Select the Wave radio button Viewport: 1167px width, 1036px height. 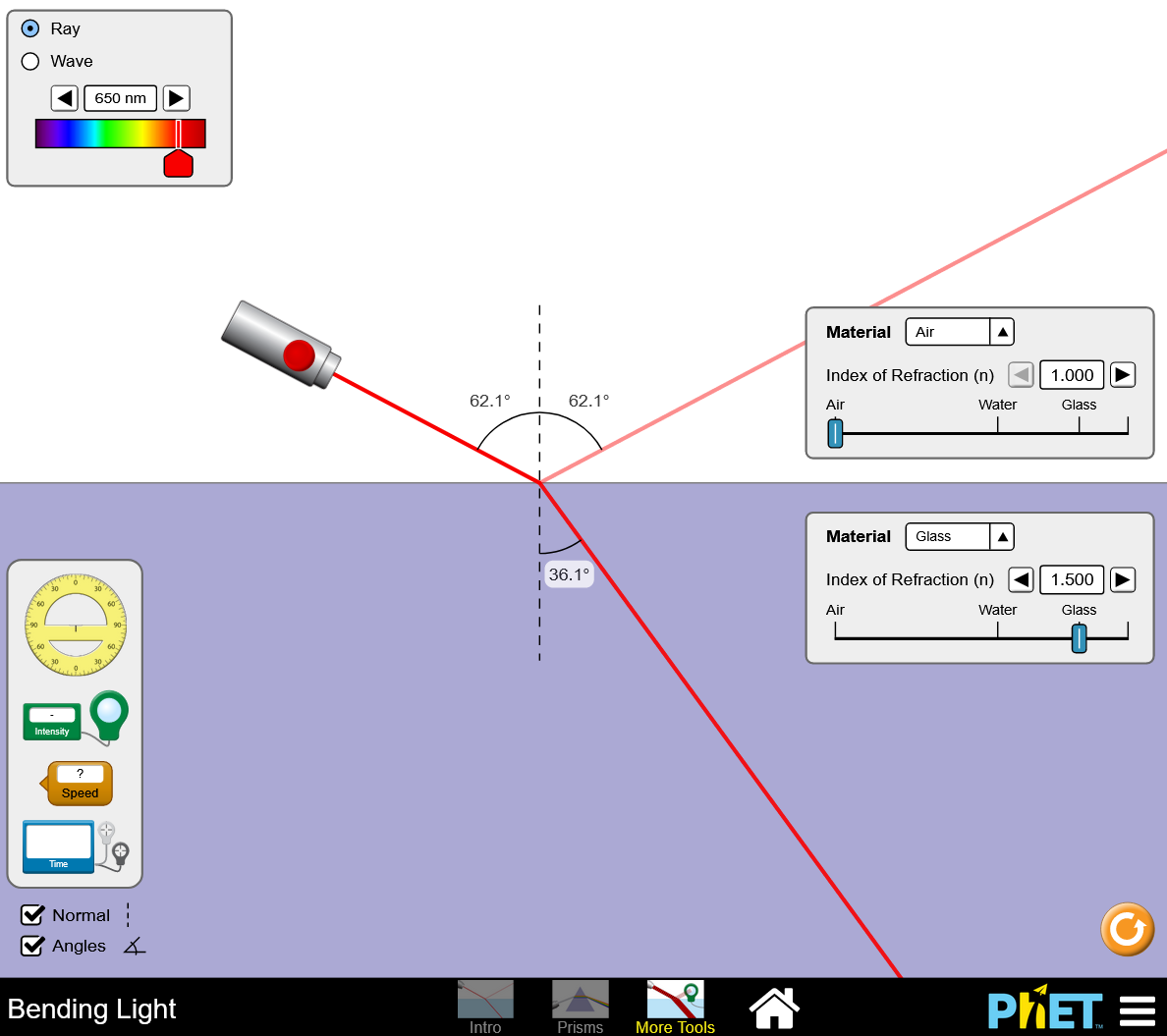tap(30, 61)
